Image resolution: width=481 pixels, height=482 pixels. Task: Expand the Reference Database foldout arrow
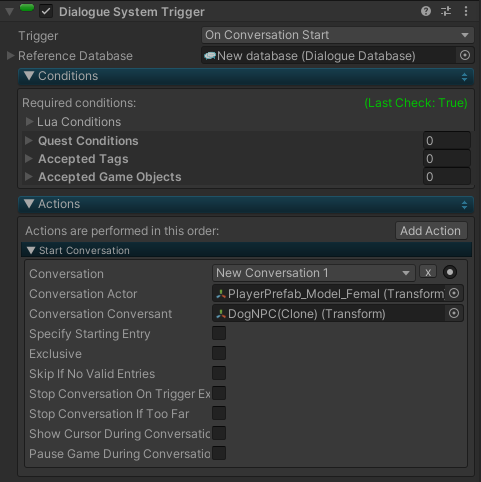pyautogui.click(x=10, y=55)
